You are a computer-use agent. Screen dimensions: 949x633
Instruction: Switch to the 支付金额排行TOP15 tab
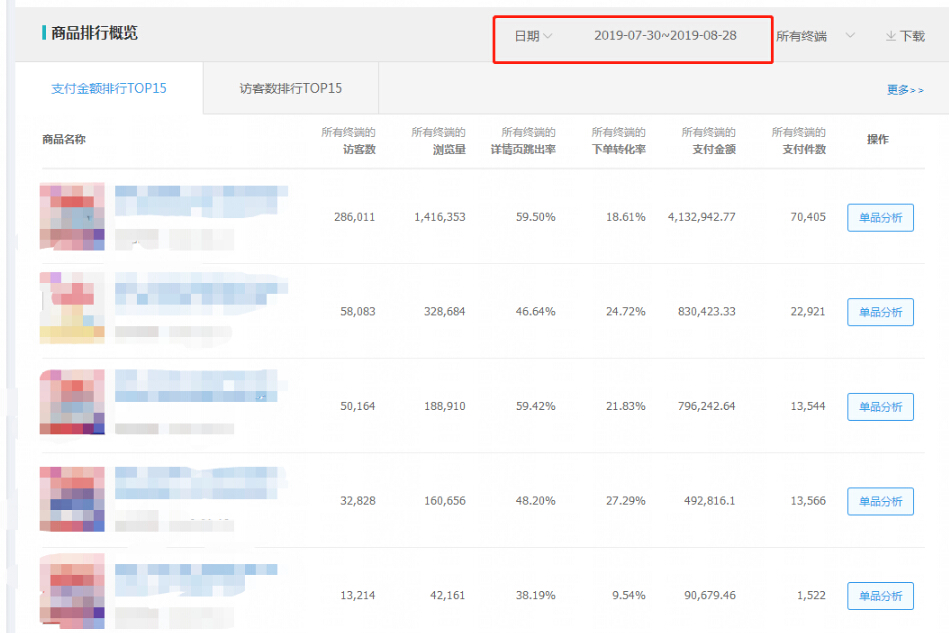click(x=109, y=89)
